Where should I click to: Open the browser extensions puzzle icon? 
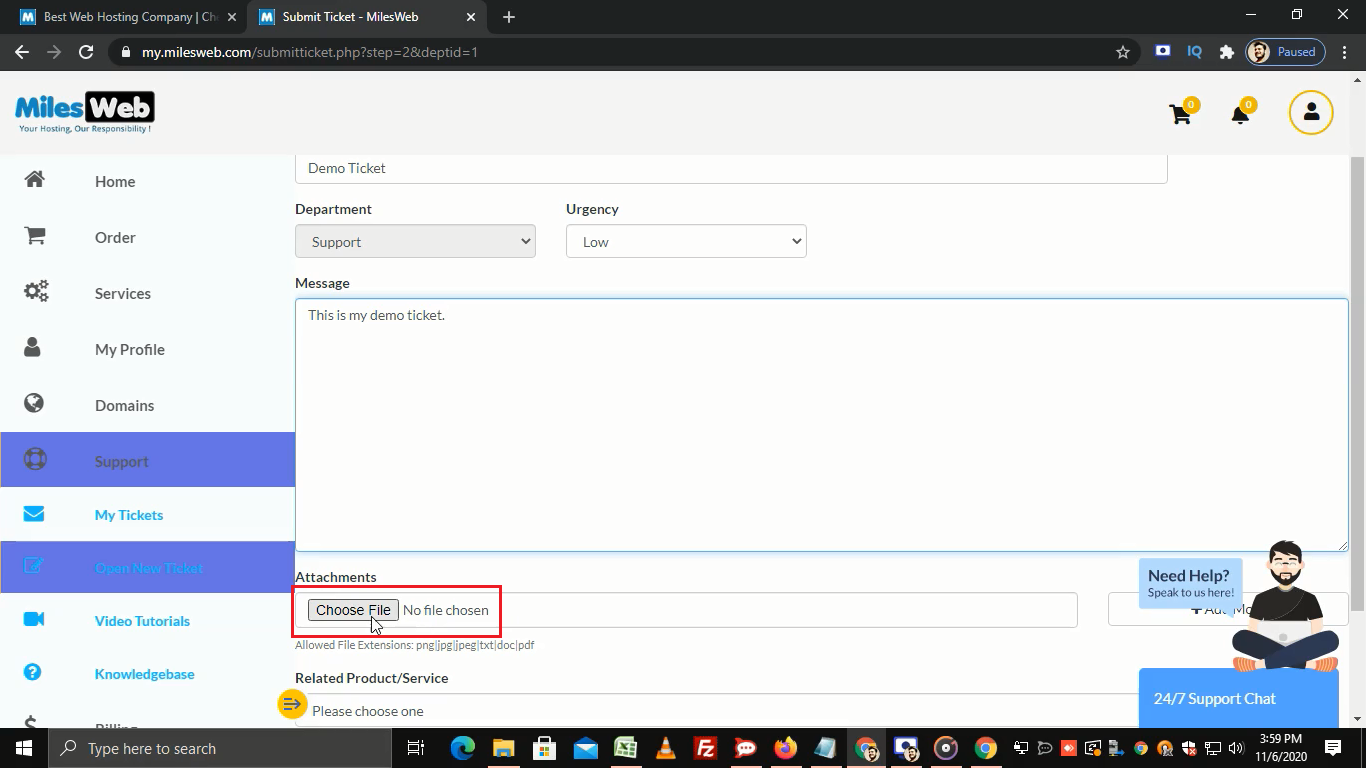pos(1226,52)
